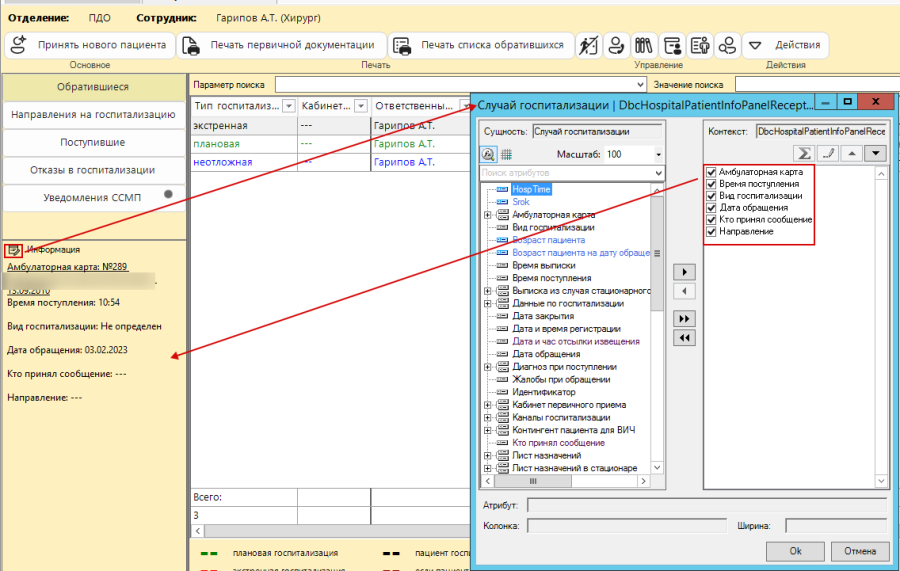Move attribute up with the up triangle button

(x=852, y=153)
